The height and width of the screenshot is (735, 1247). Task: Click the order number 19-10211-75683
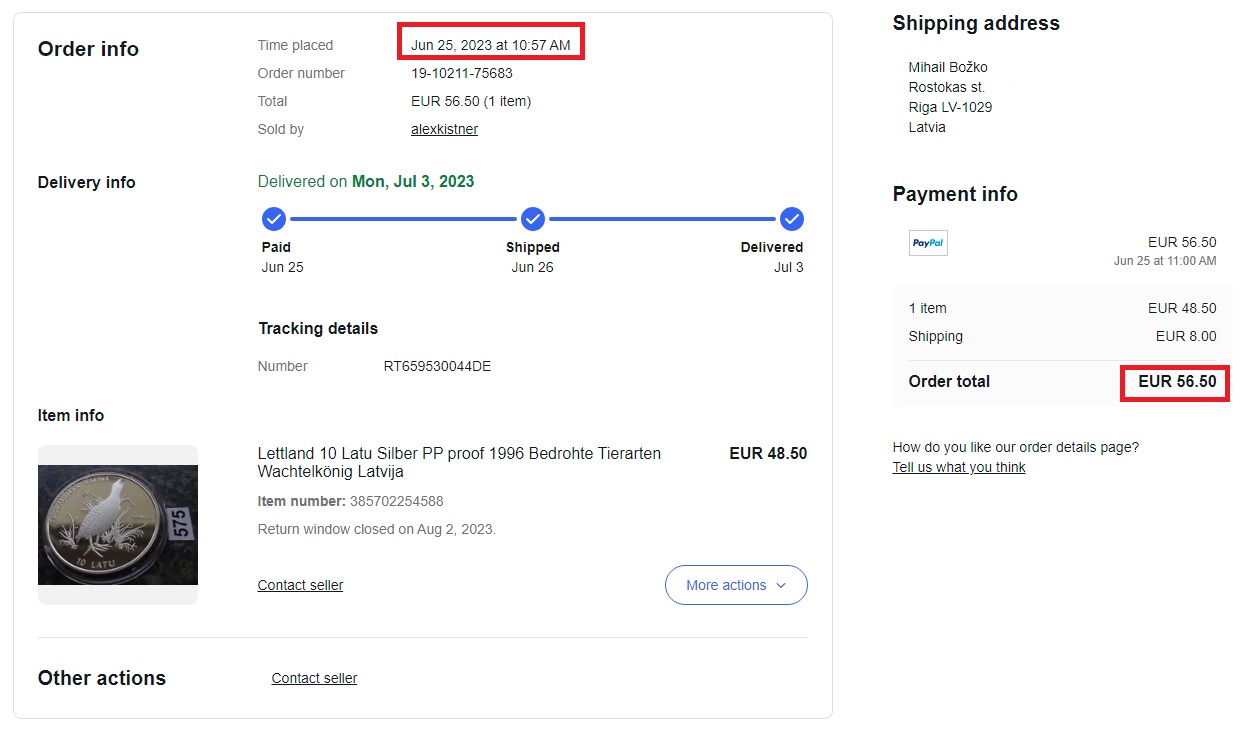pos(462,73)
